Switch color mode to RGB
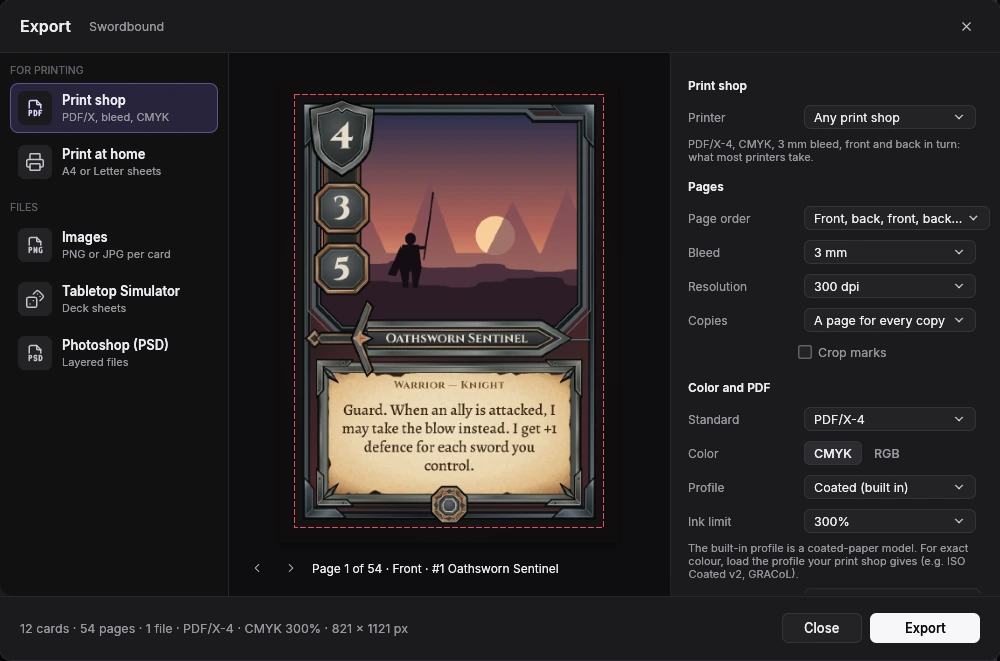1000x661 pixels. 886,453
